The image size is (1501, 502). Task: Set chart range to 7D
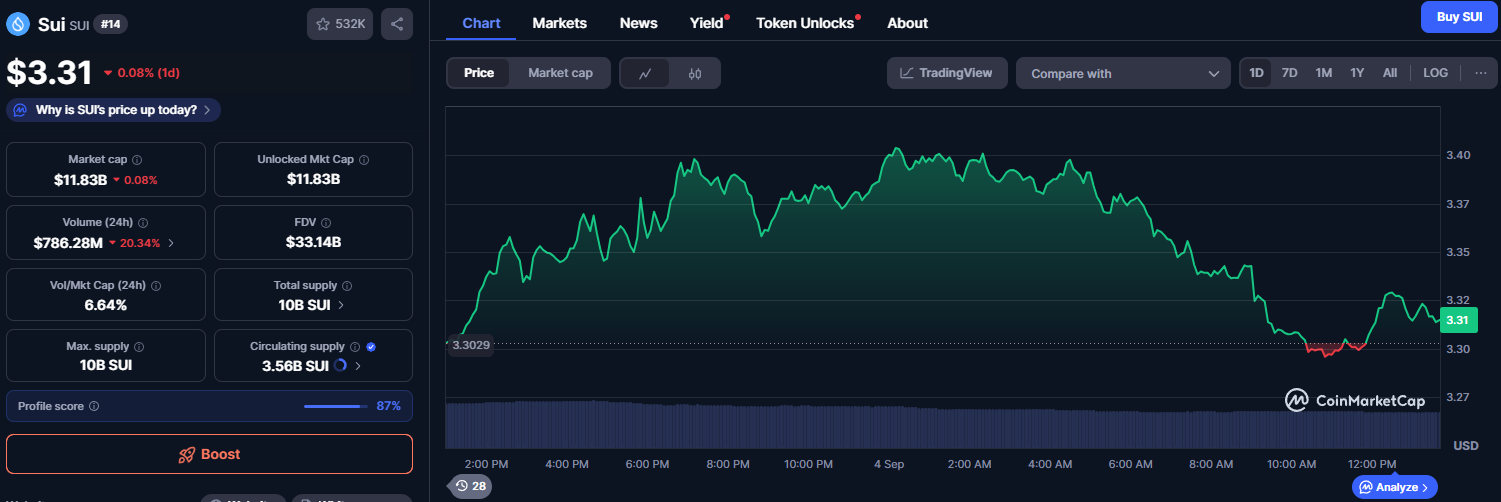[x=1290, y=73]
